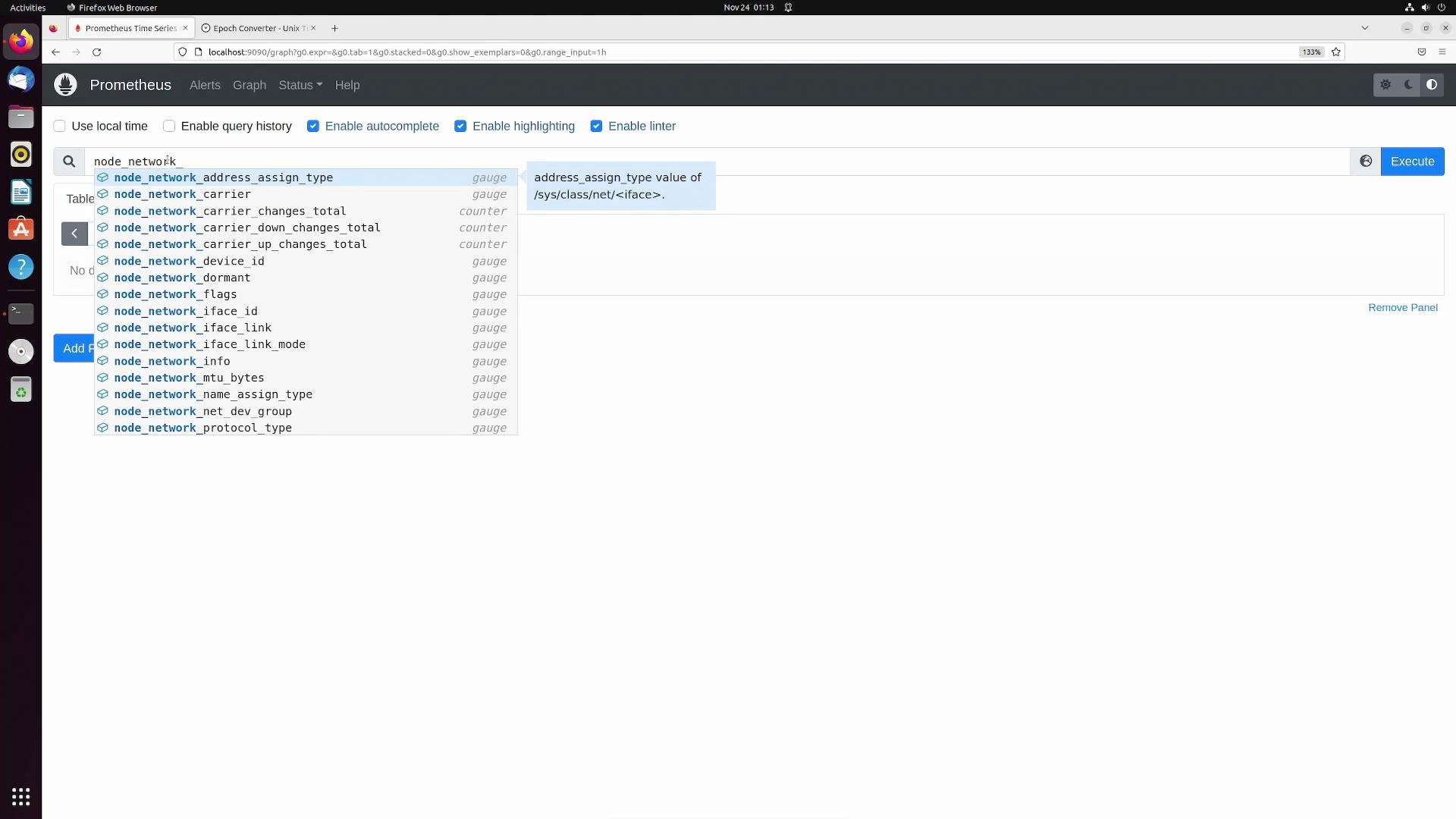Image resolution: width=1456 pixels, height=819 pixels.
Task: Click the Prometheus brand title link
Action: coord(130,85)
